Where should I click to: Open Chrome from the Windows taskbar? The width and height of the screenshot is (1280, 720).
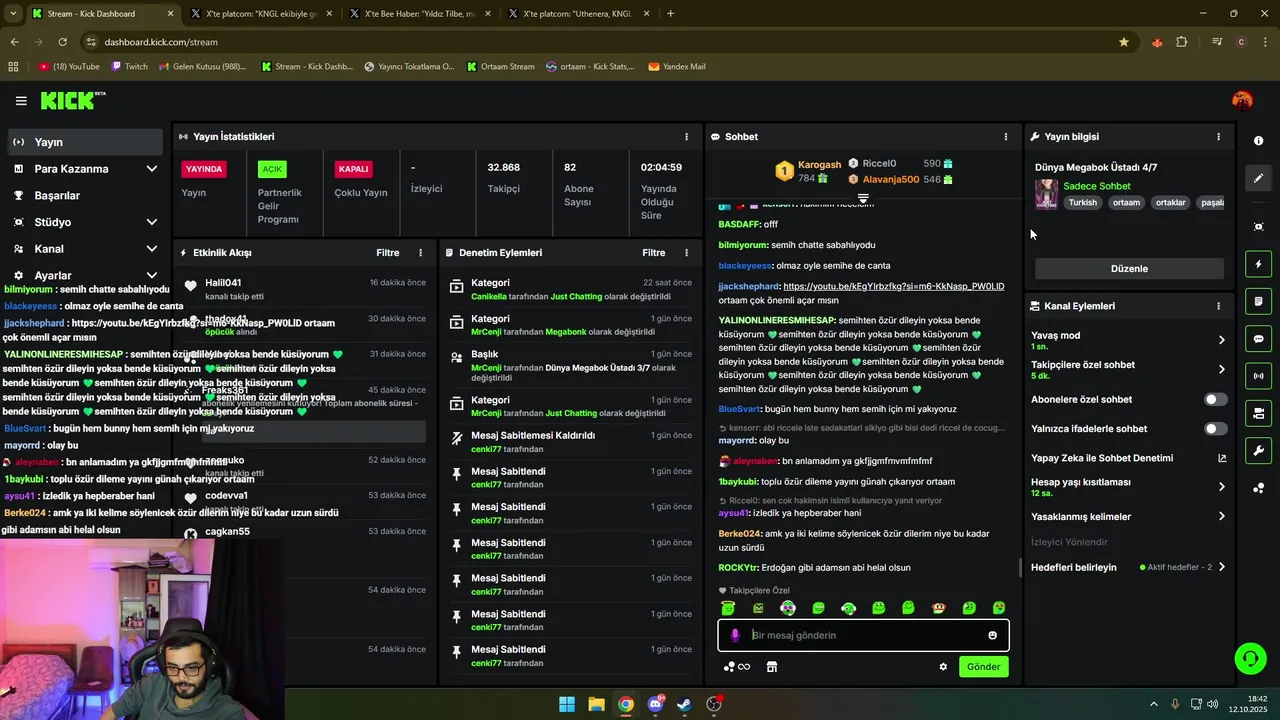625,704
